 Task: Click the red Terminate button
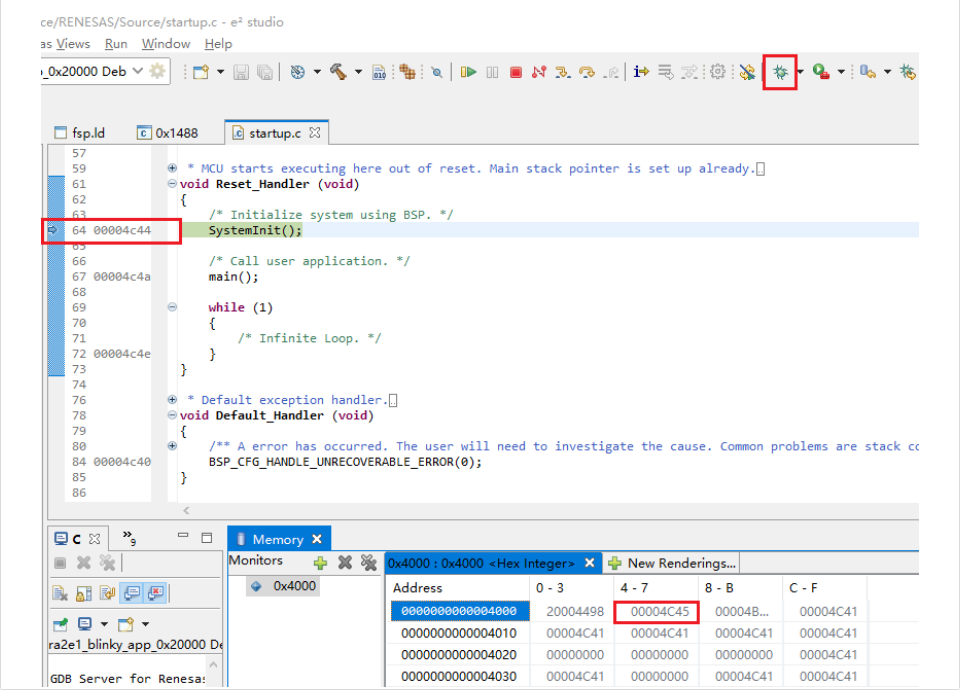(x=516, y=72)
